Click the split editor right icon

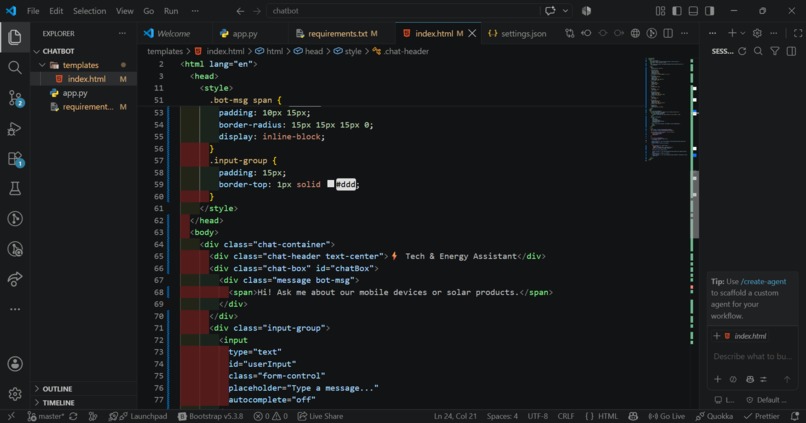pyautogui.click(x=668, y=33)
